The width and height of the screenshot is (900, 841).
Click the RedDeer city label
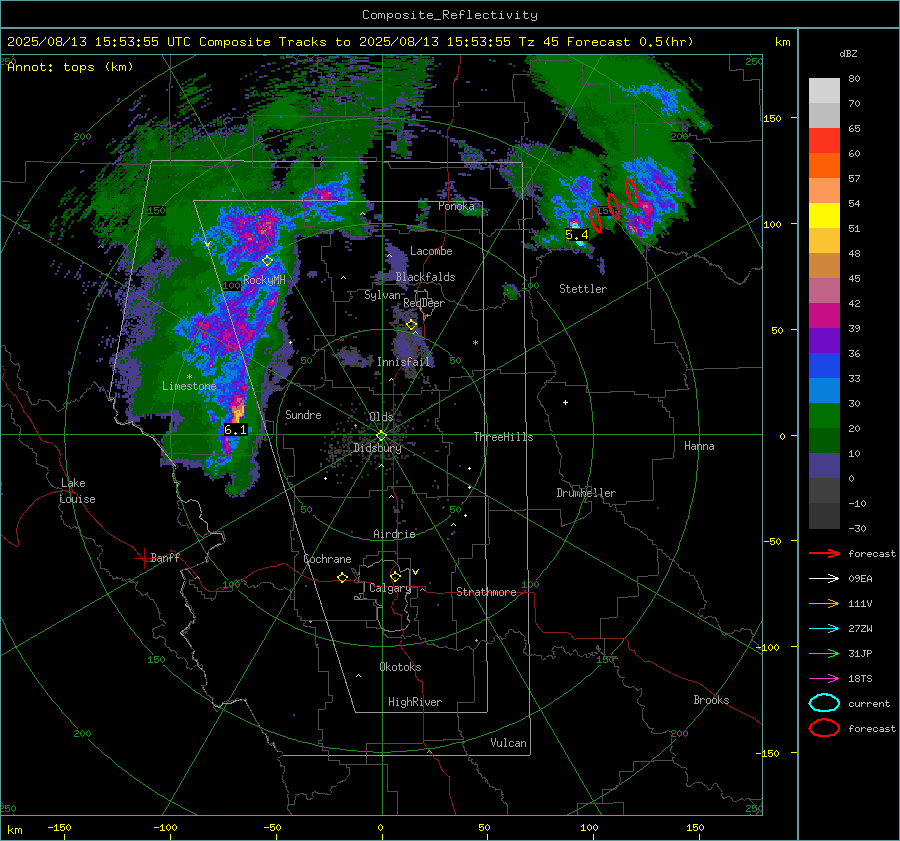(424, 303)
